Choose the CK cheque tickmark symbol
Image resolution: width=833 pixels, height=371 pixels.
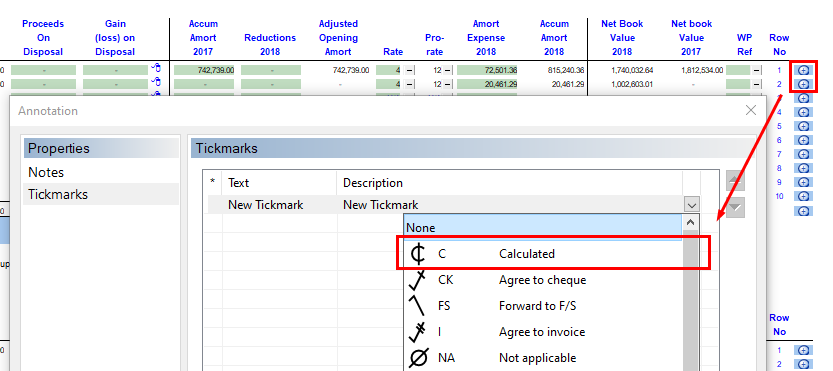(418, 280)
